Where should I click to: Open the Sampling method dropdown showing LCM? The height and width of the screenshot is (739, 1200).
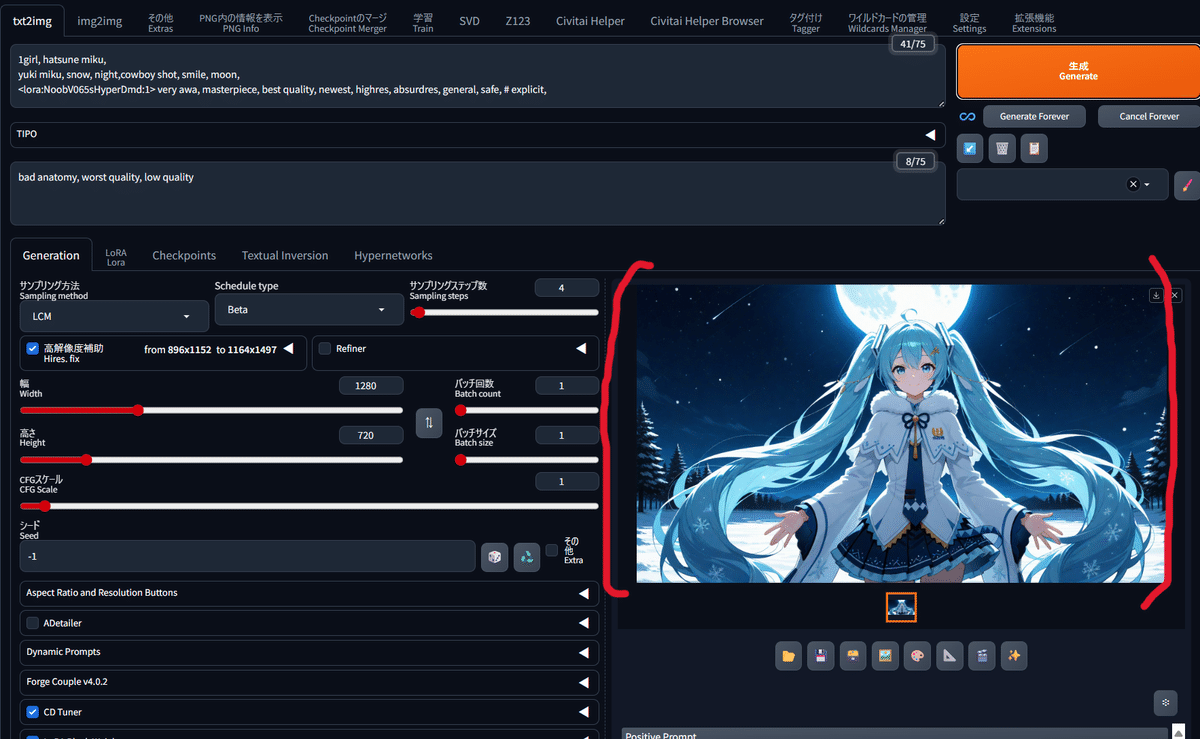[x=113, y=315]
